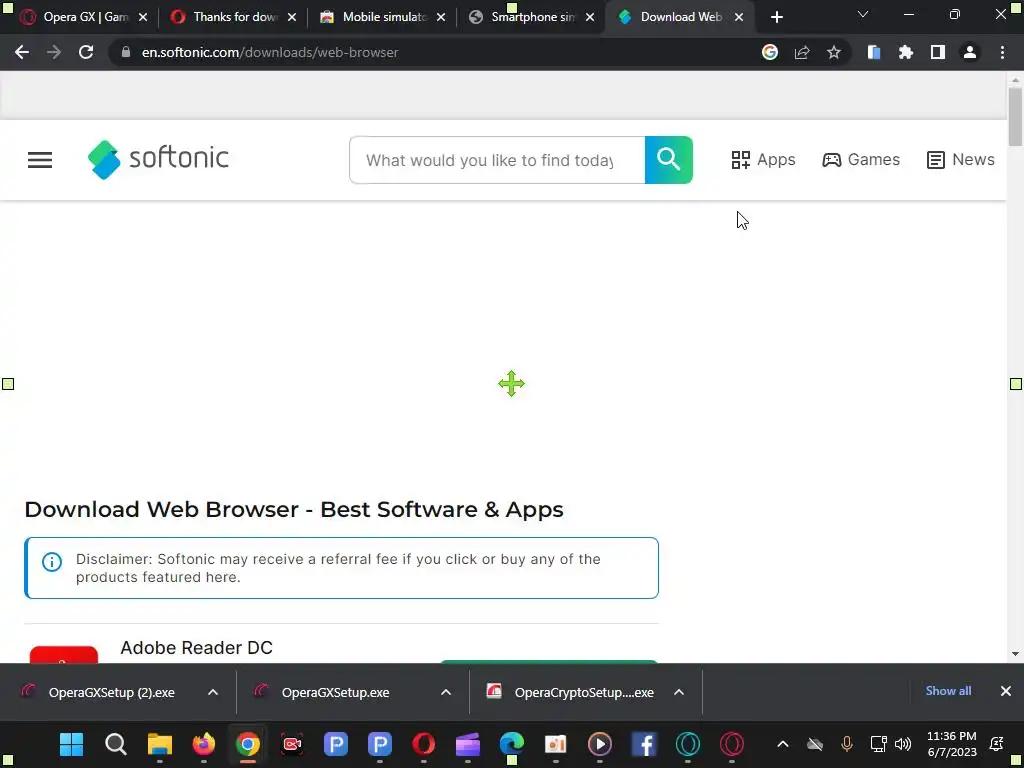Open the Chrome profile menu
The height and width of the screenshot is (768, 1024).
click(970, 52)
